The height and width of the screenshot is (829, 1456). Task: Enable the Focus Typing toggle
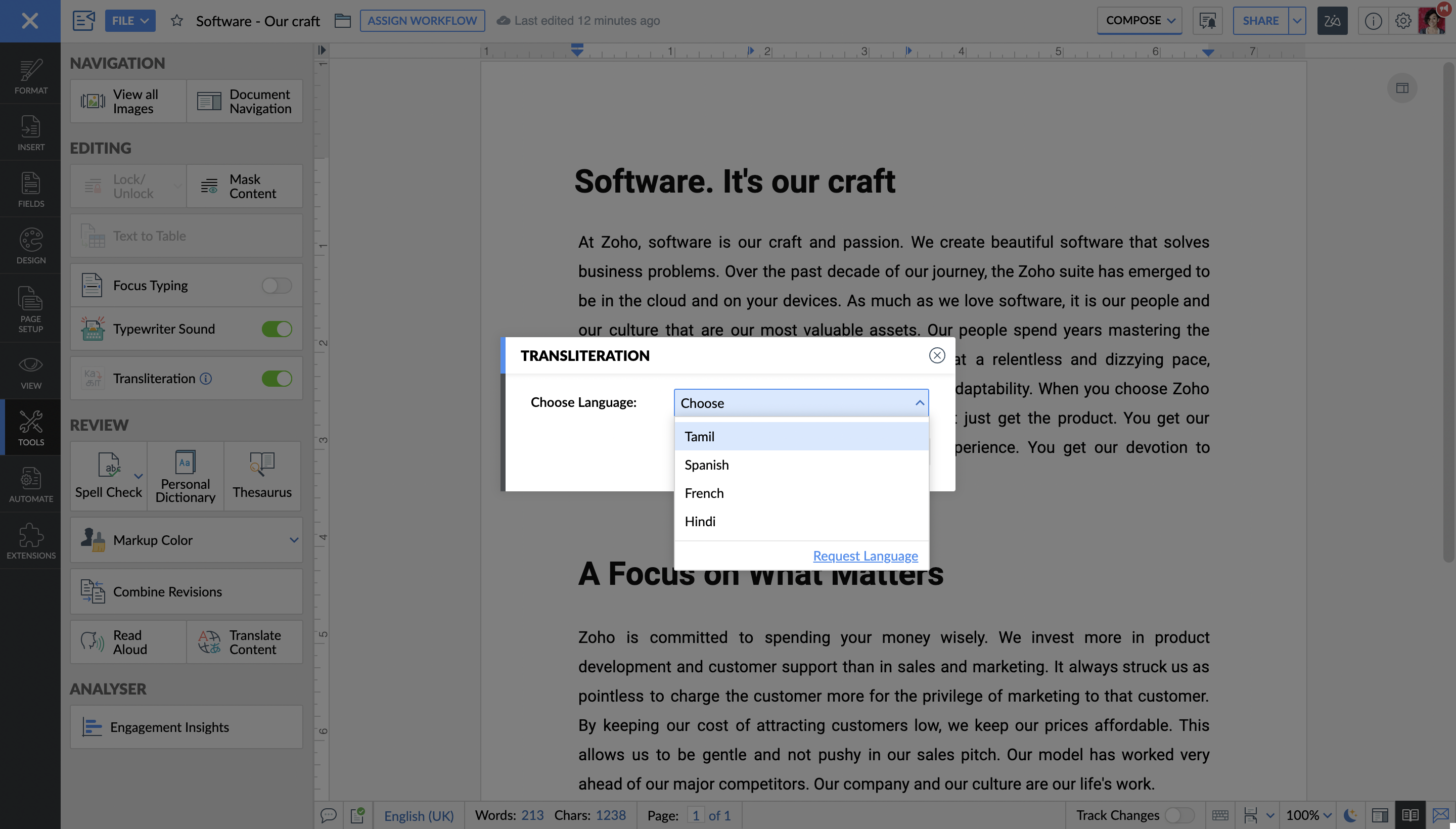tap(277, 285)
